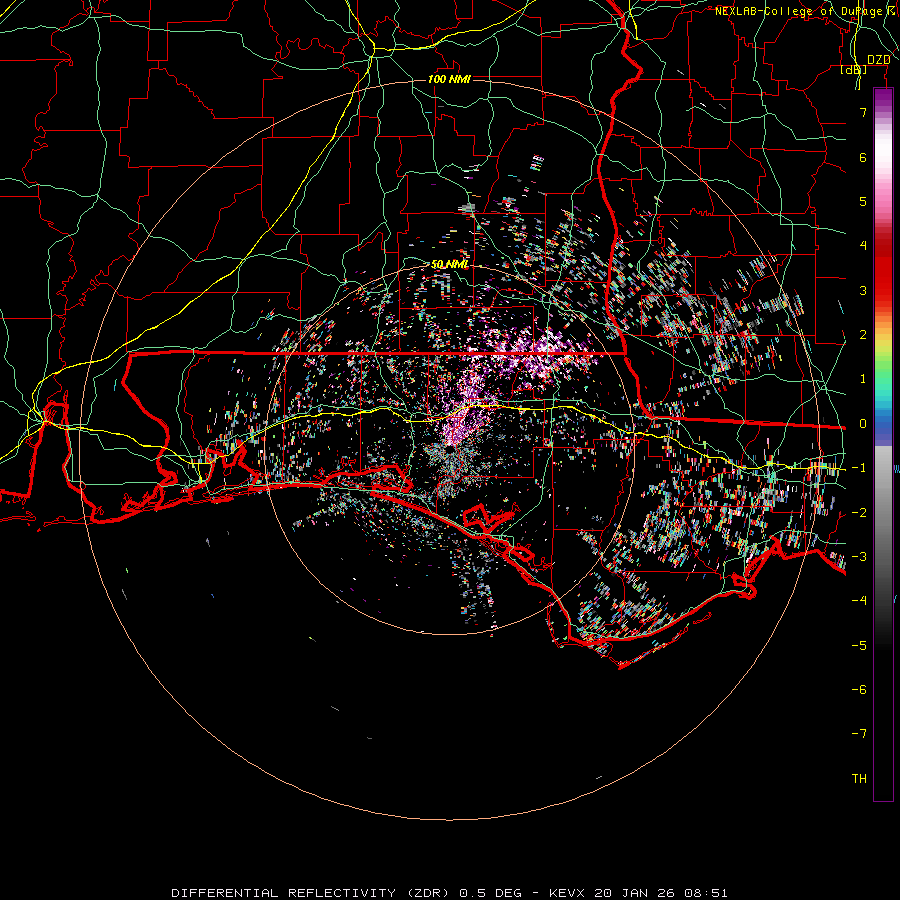
Task: Select the 2 value on color scale
Action: point(863,335)
